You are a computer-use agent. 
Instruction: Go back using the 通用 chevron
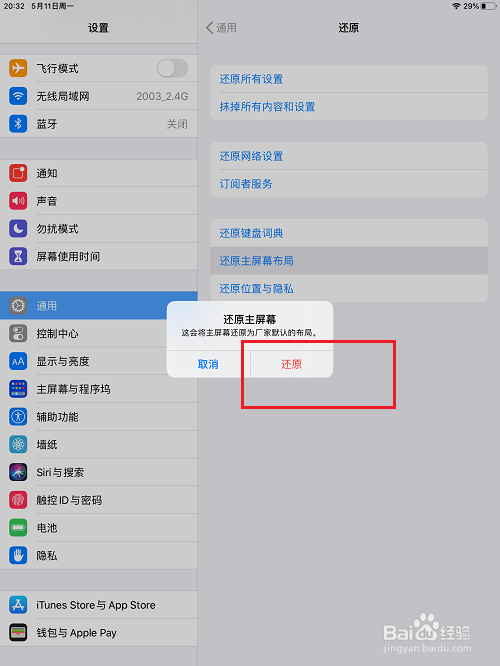(221, 28)
